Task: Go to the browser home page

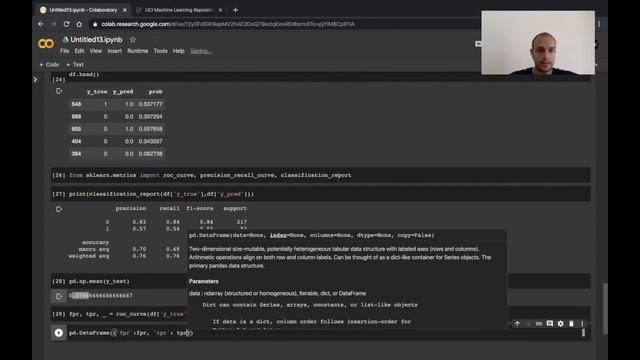Action: pyautogui.click(x=79, y=24)
